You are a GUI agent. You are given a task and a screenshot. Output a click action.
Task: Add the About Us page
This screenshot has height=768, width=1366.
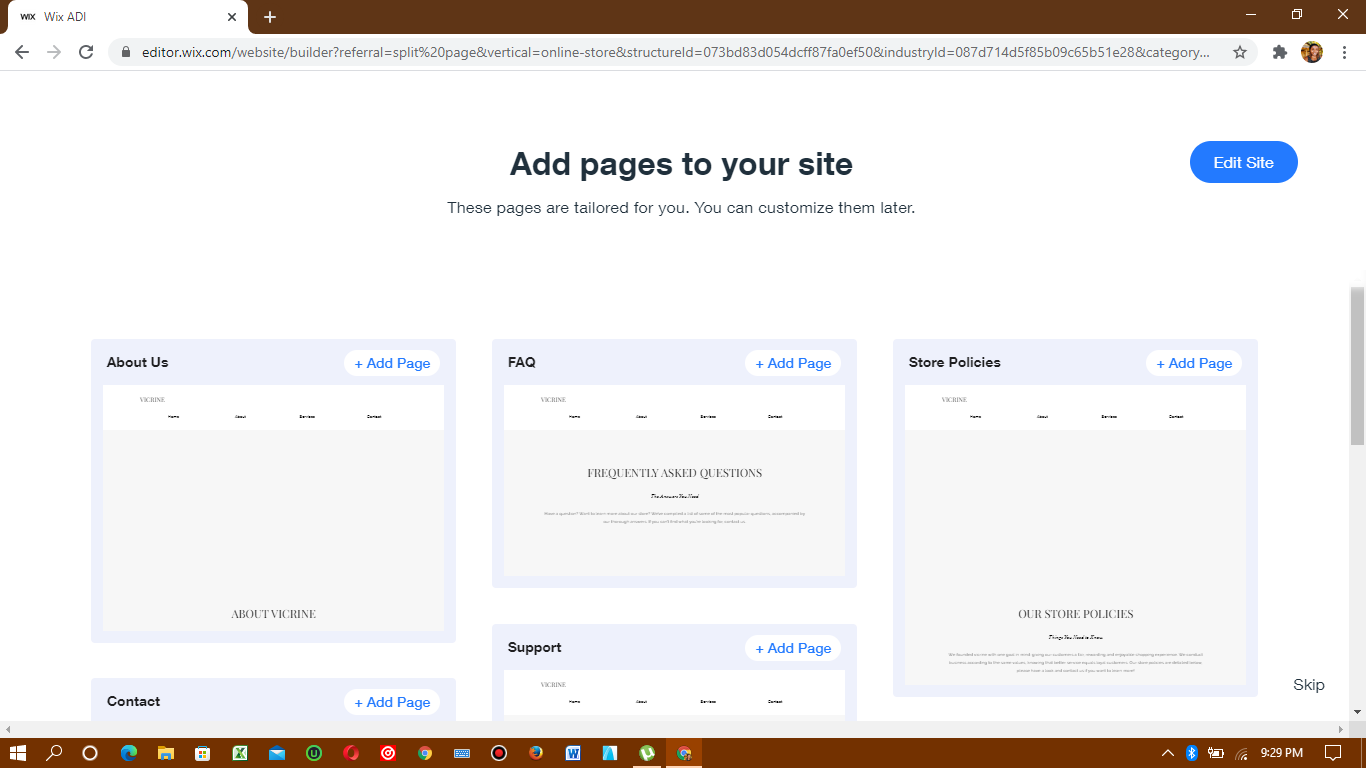(392, 363)
